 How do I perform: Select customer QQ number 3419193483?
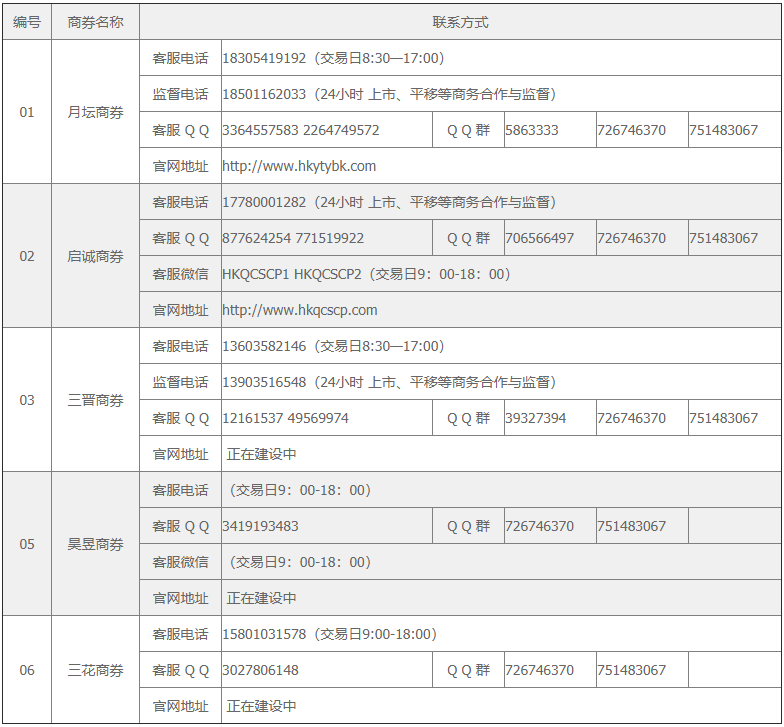[x=260, y=526]
